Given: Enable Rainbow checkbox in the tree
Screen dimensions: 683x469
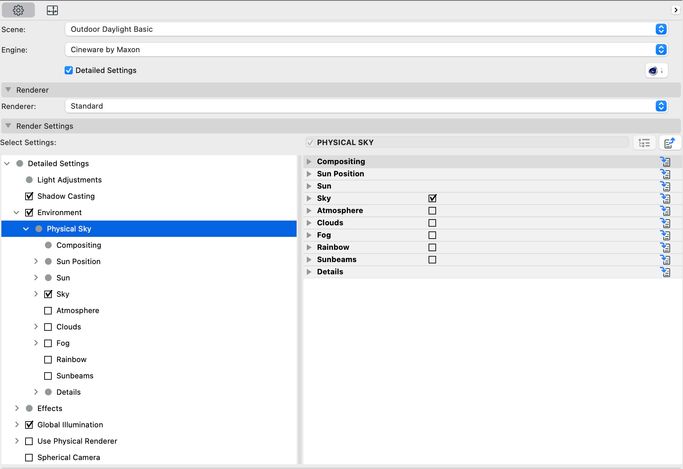Looking at the screenshot, I should (x=48, y=359).
